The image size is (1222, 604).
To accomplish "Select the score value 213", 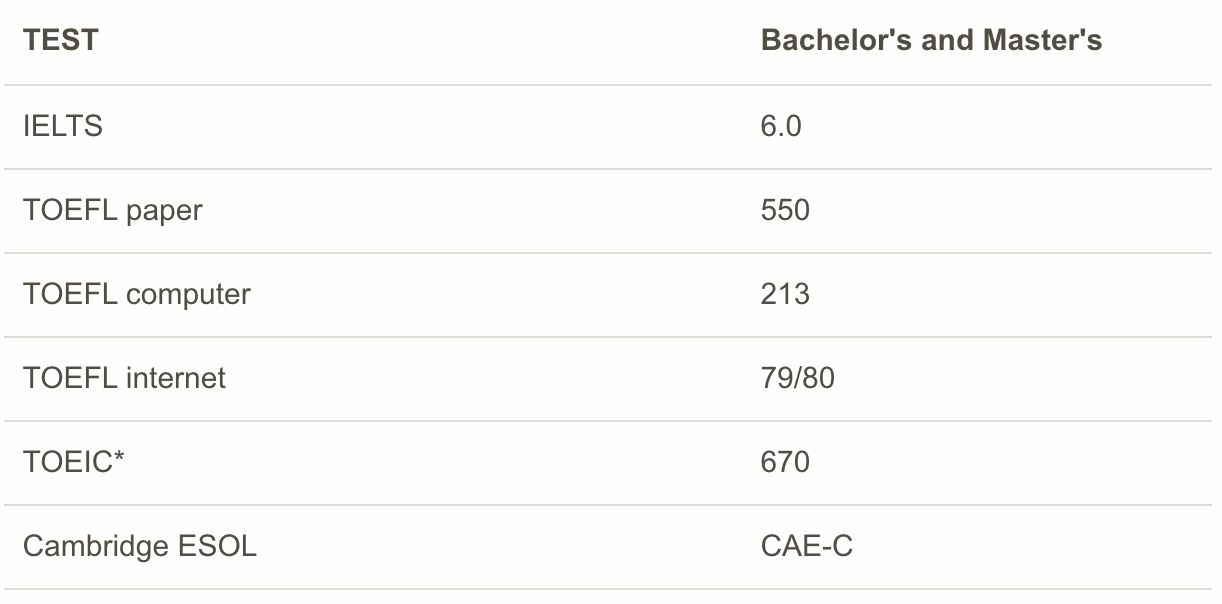I will (785, 294).
